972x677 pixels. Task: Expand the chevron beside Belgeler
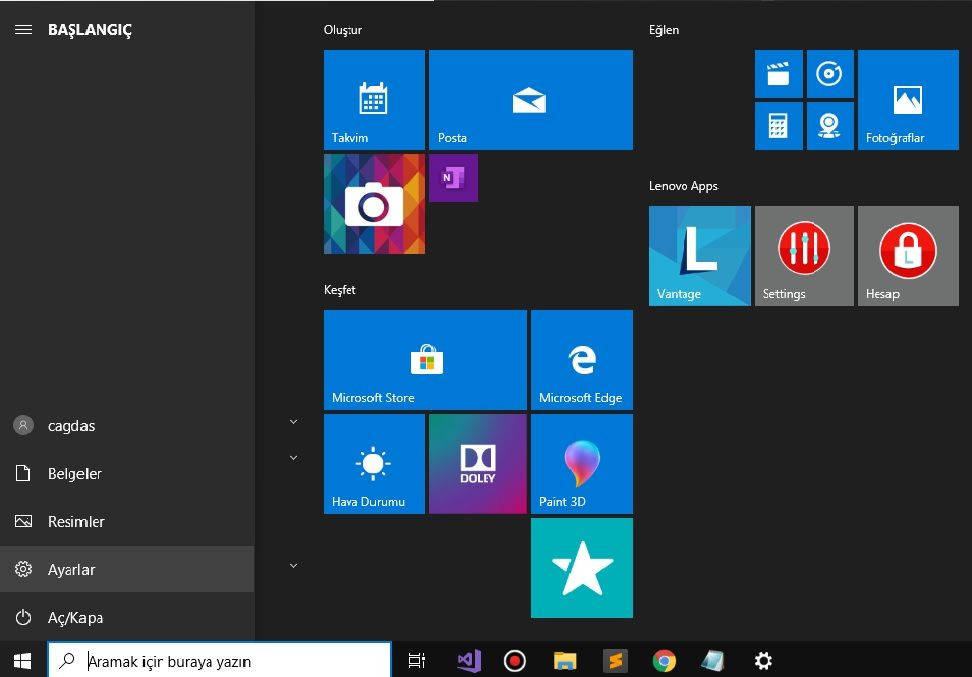point(294,458)
